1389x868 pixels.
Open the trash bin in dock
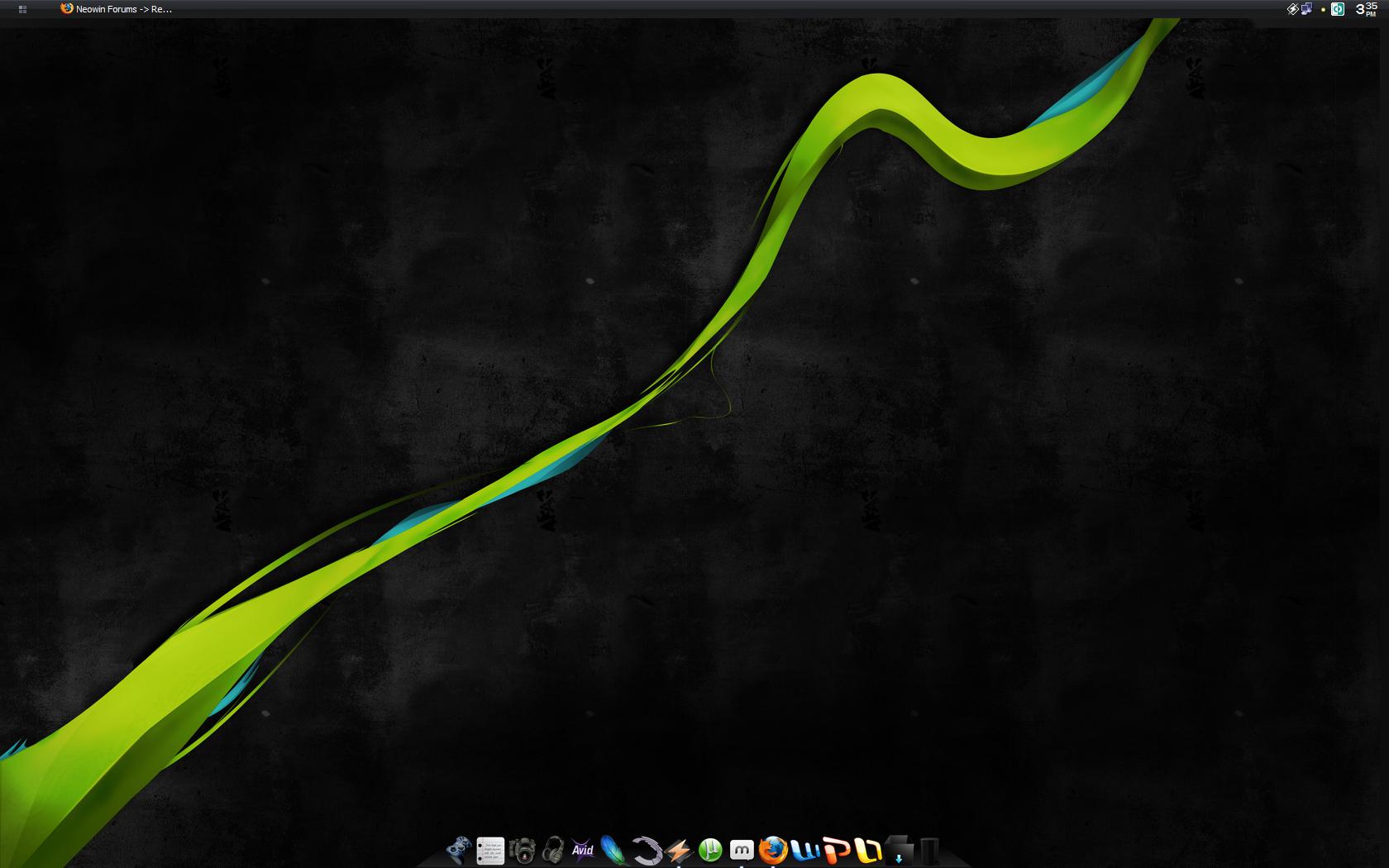(x=930, y=850)
